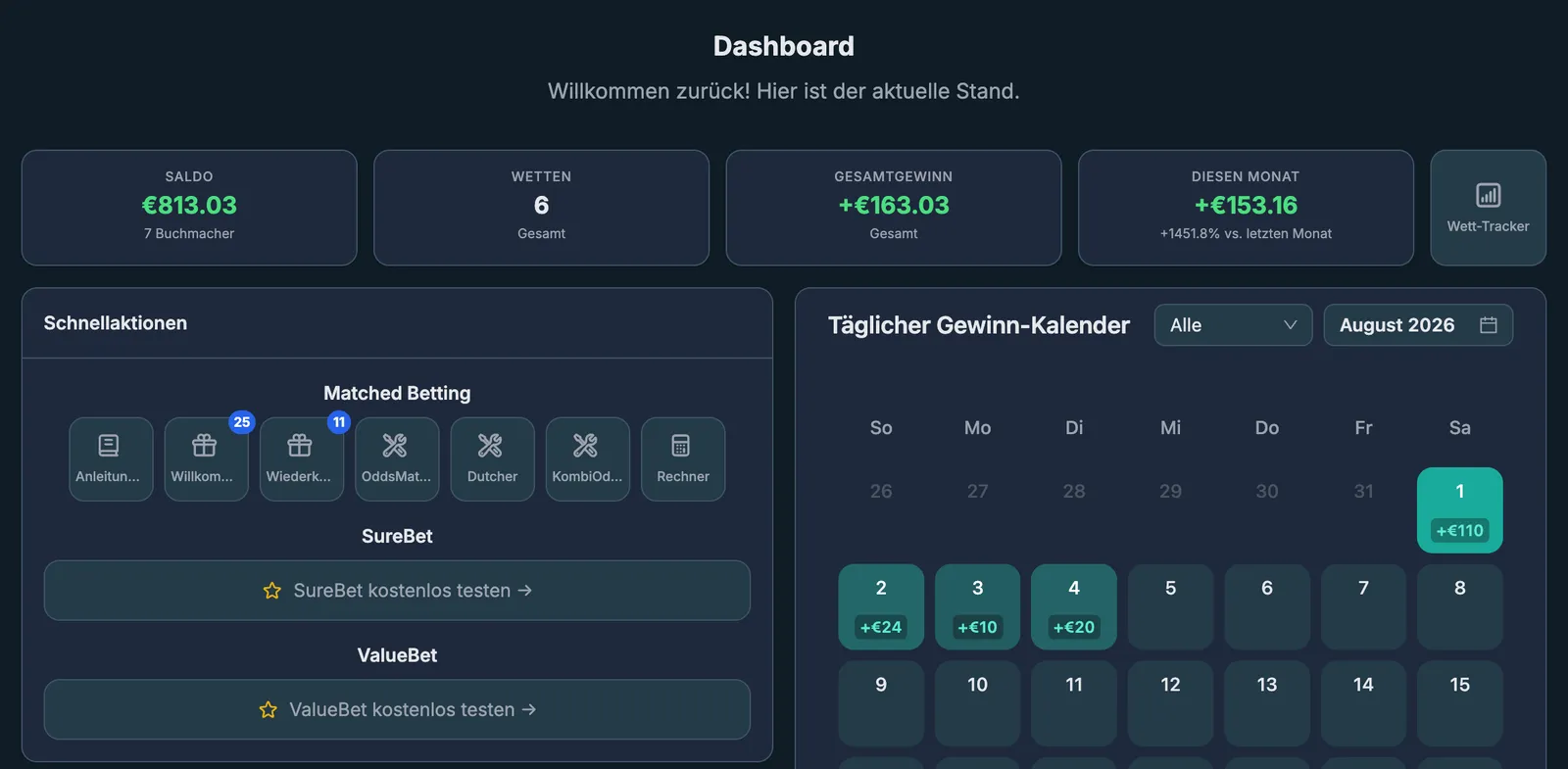Screen dimensions: 1568x769
Task: Click '+1451.8% vs. letzten Monat' text
Action: click(1246, 233)
